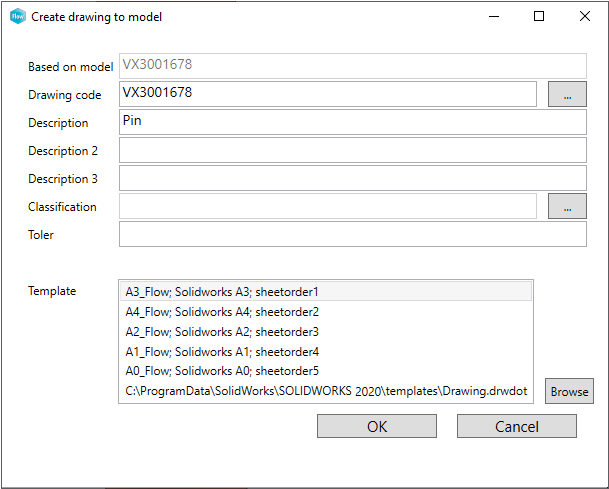
Task: Click the Classification text field
Action: click(x=328, y=206)
